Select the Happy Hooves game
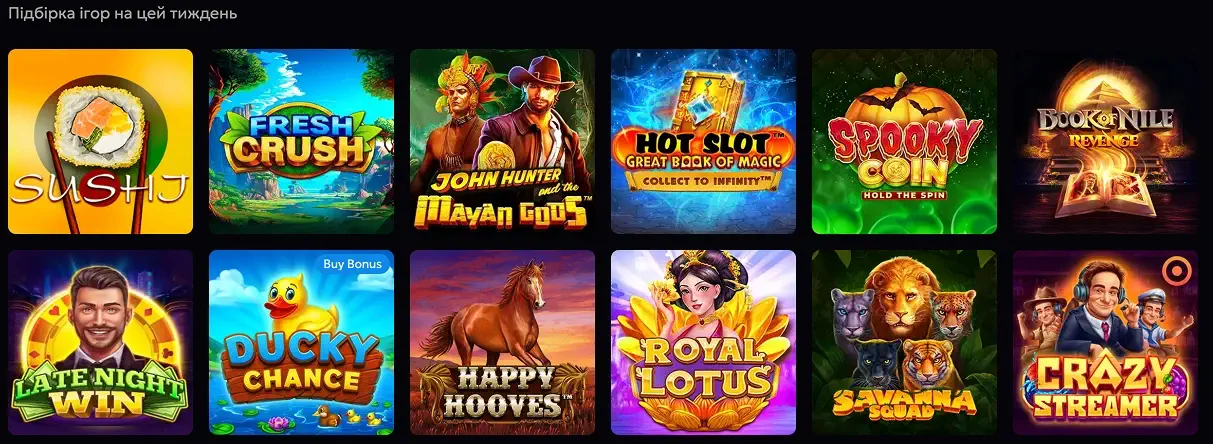This screenshot has width=1213, height=444. pos(502,342)
